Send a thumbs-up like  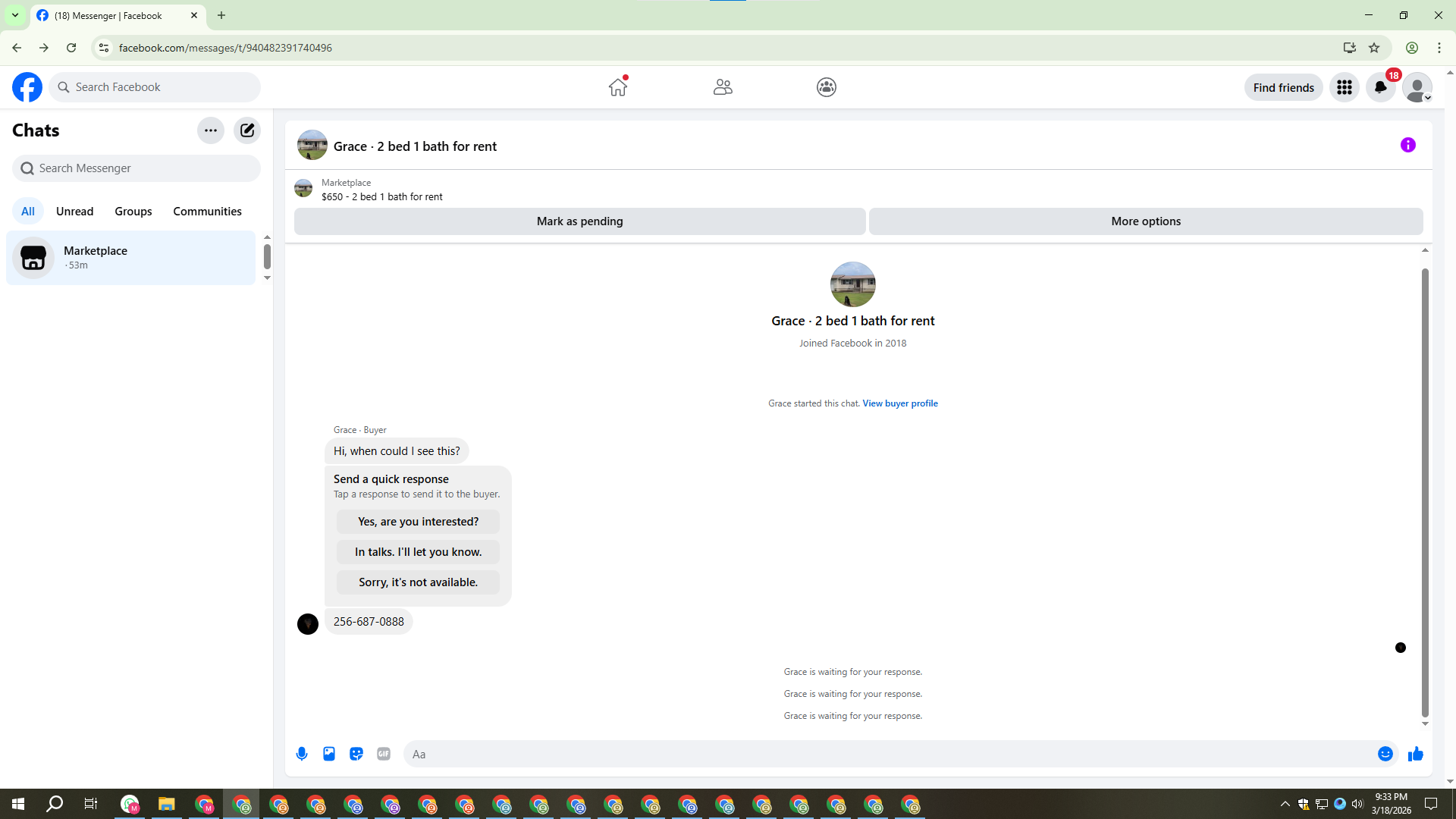tap(1415, 754)
